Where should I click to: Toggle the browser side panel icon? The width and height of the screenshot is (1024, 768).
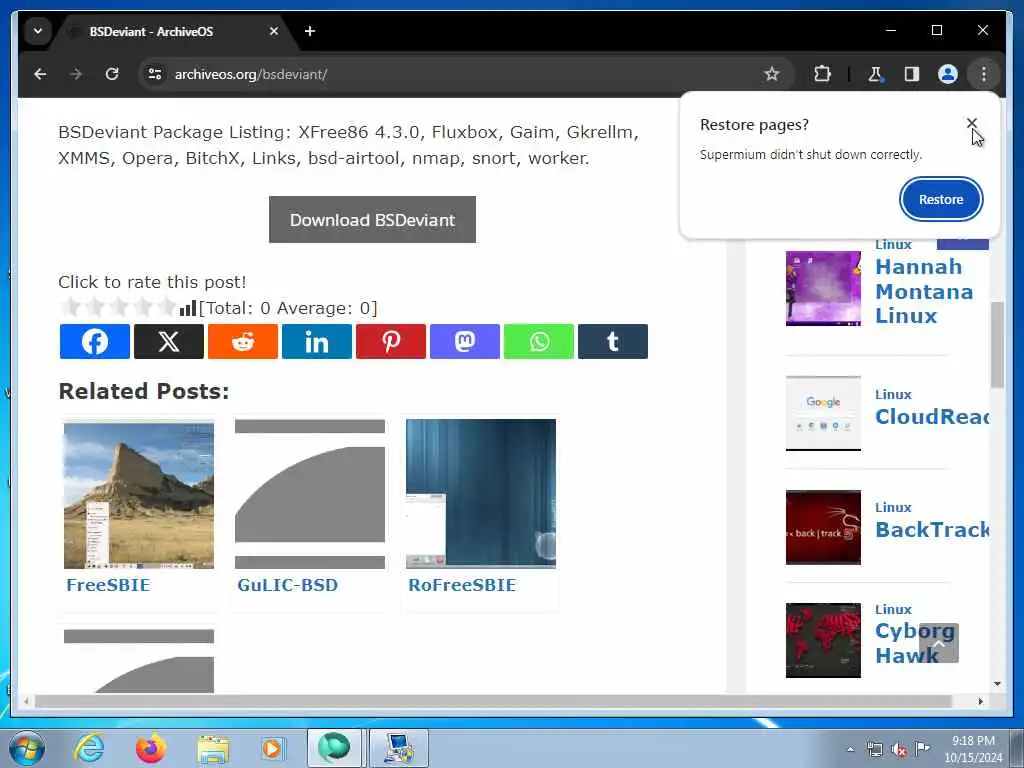click(x=912, y=74)
